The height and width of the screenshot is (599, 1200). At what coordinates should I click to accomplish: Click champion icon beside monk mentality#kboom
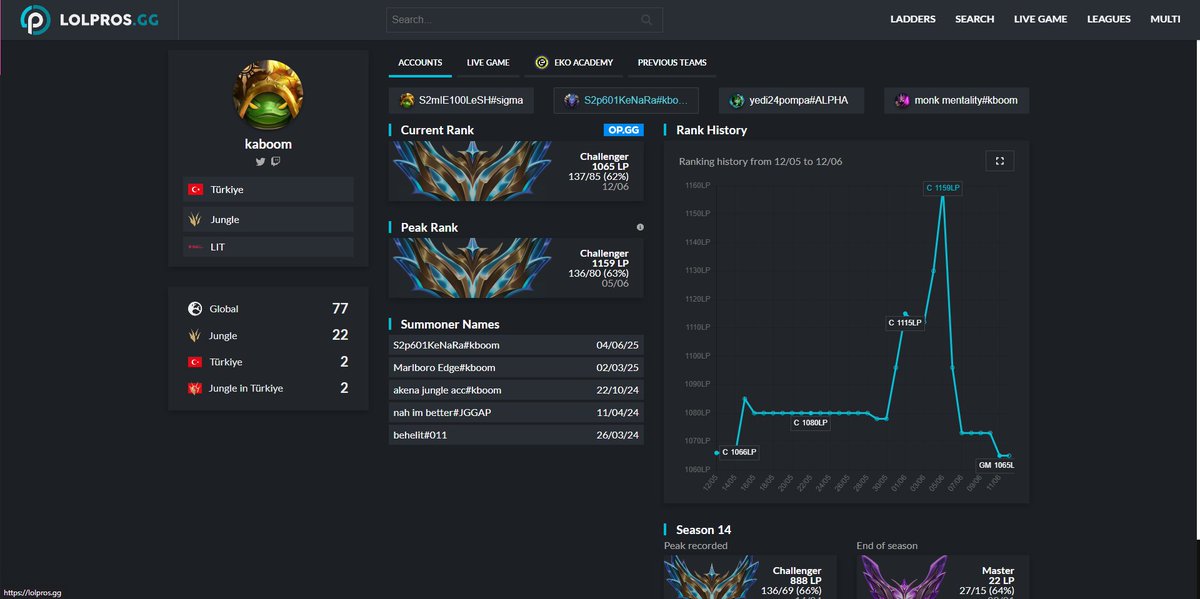tap(902, 100)
